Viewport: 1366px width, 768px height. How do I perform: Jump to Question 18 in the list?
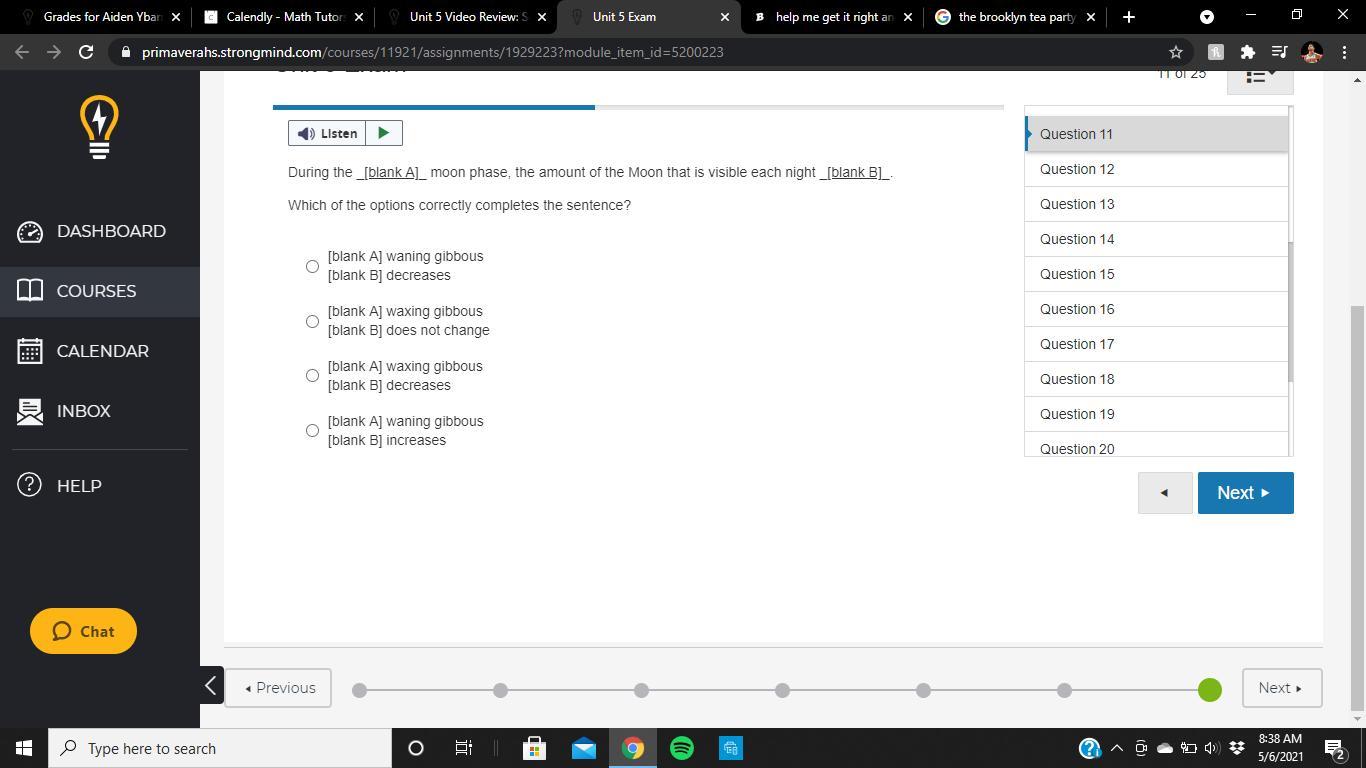click(1156, 379)
